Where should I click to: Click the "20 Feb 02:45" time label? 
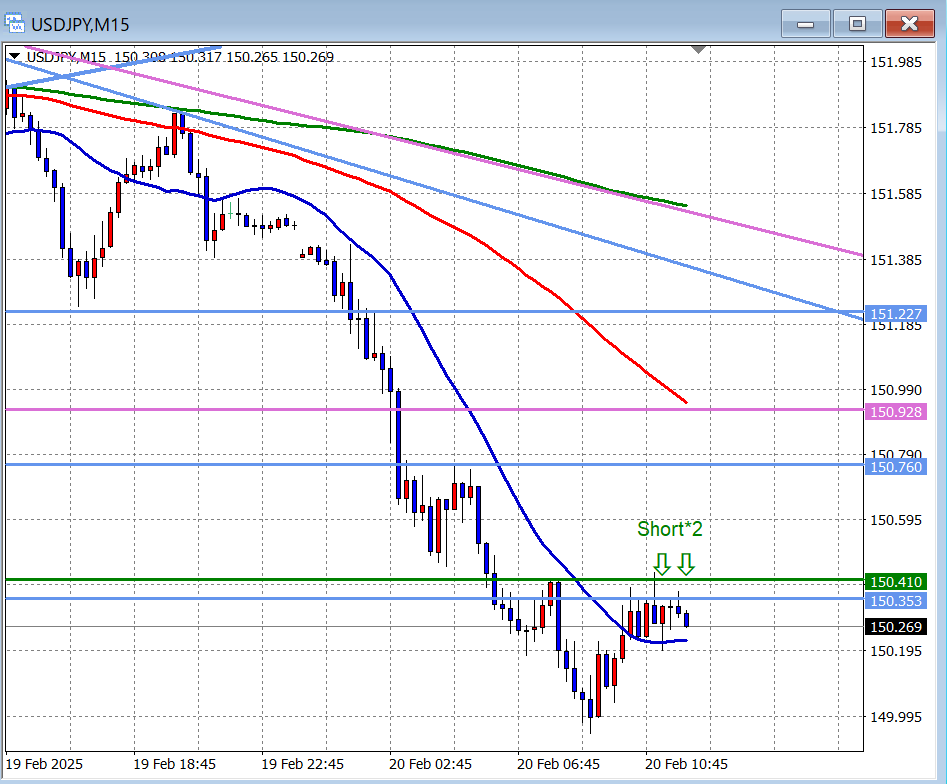tap(430, 764)
